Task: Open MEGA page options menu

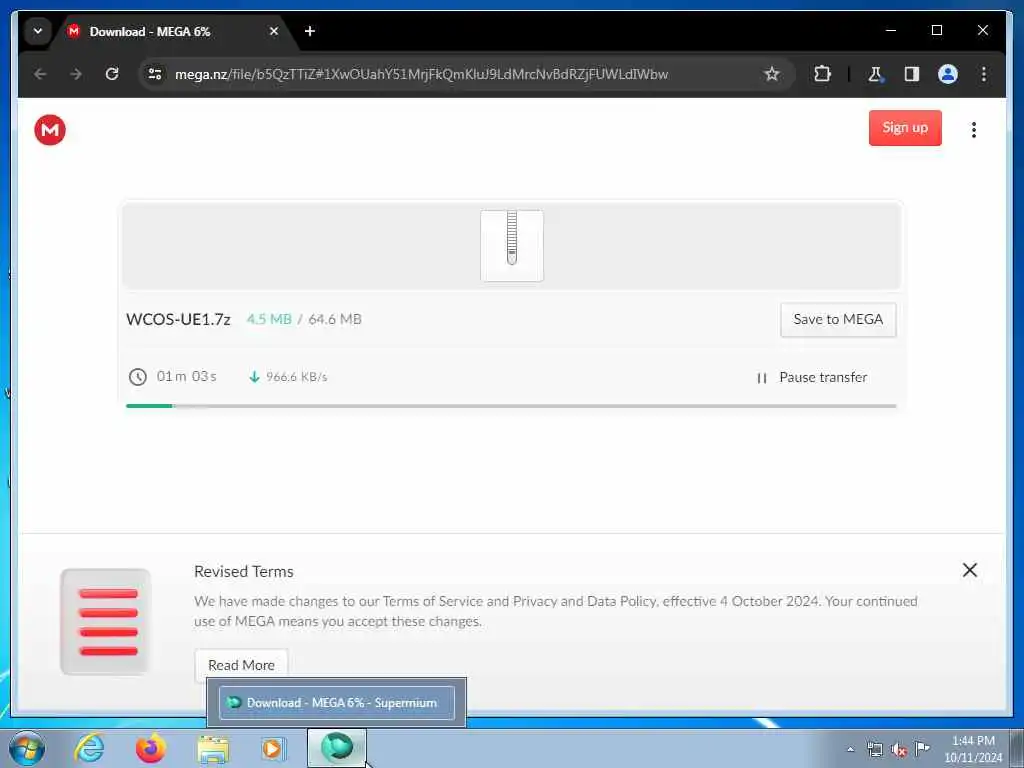Action: [974, 129]
